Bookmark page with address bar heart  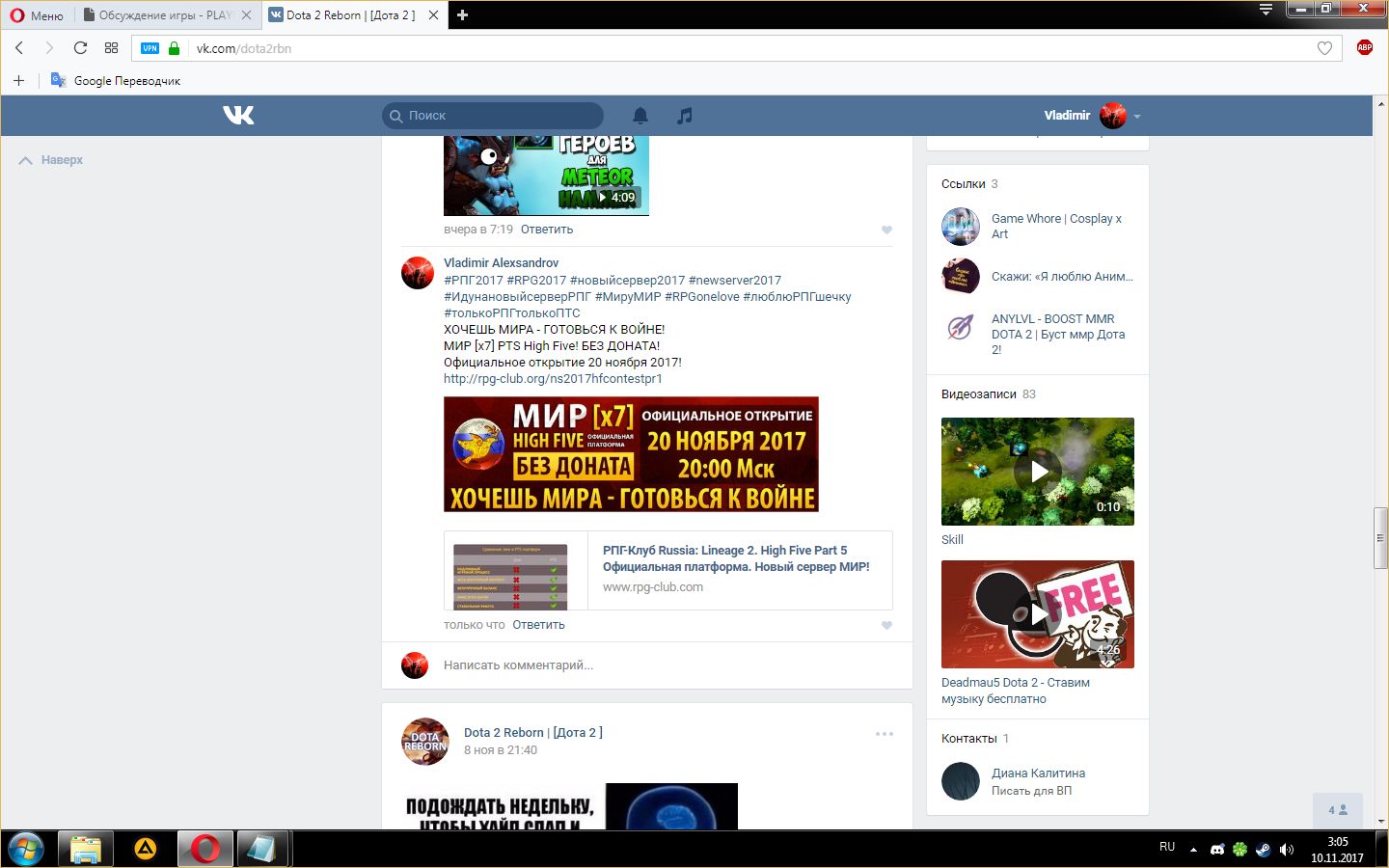(1324, 48)
